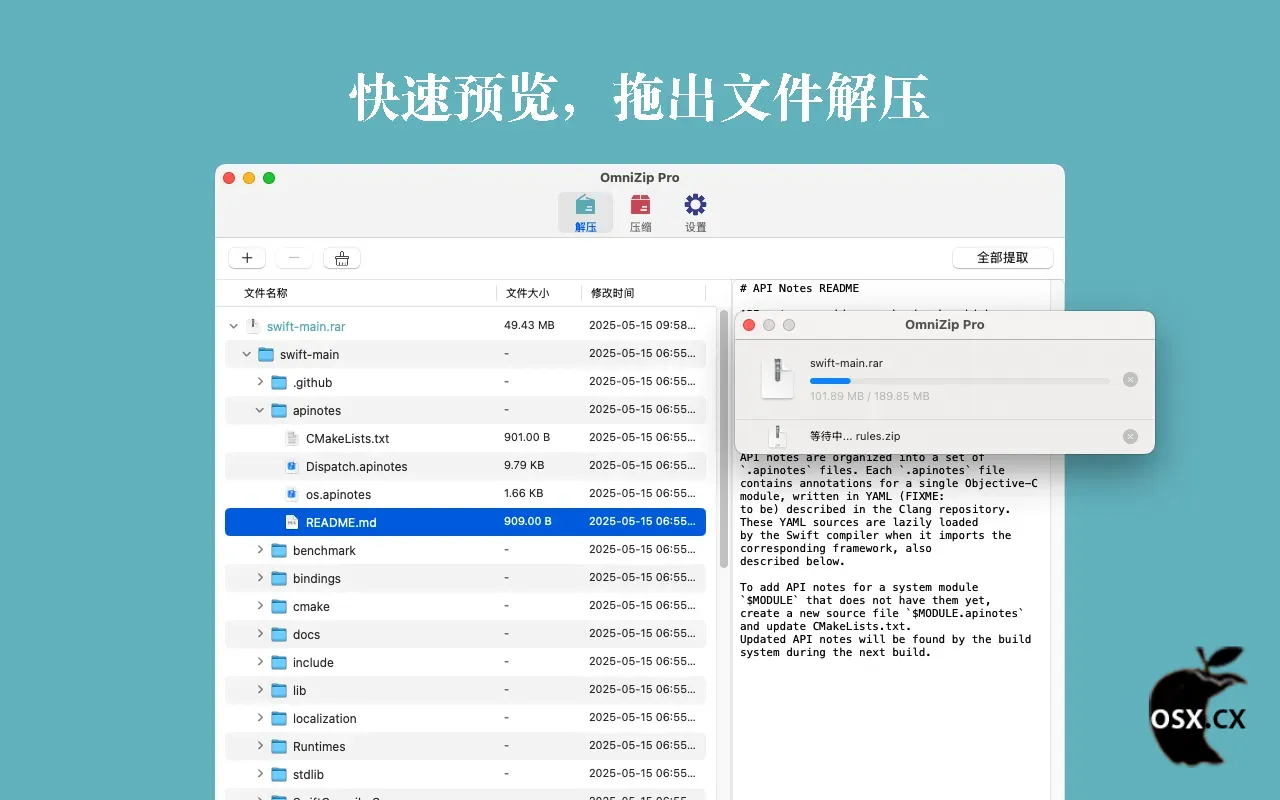Click the 901.00 B size cell
This screenshot has width=1280, height=800.
point(527,437)
